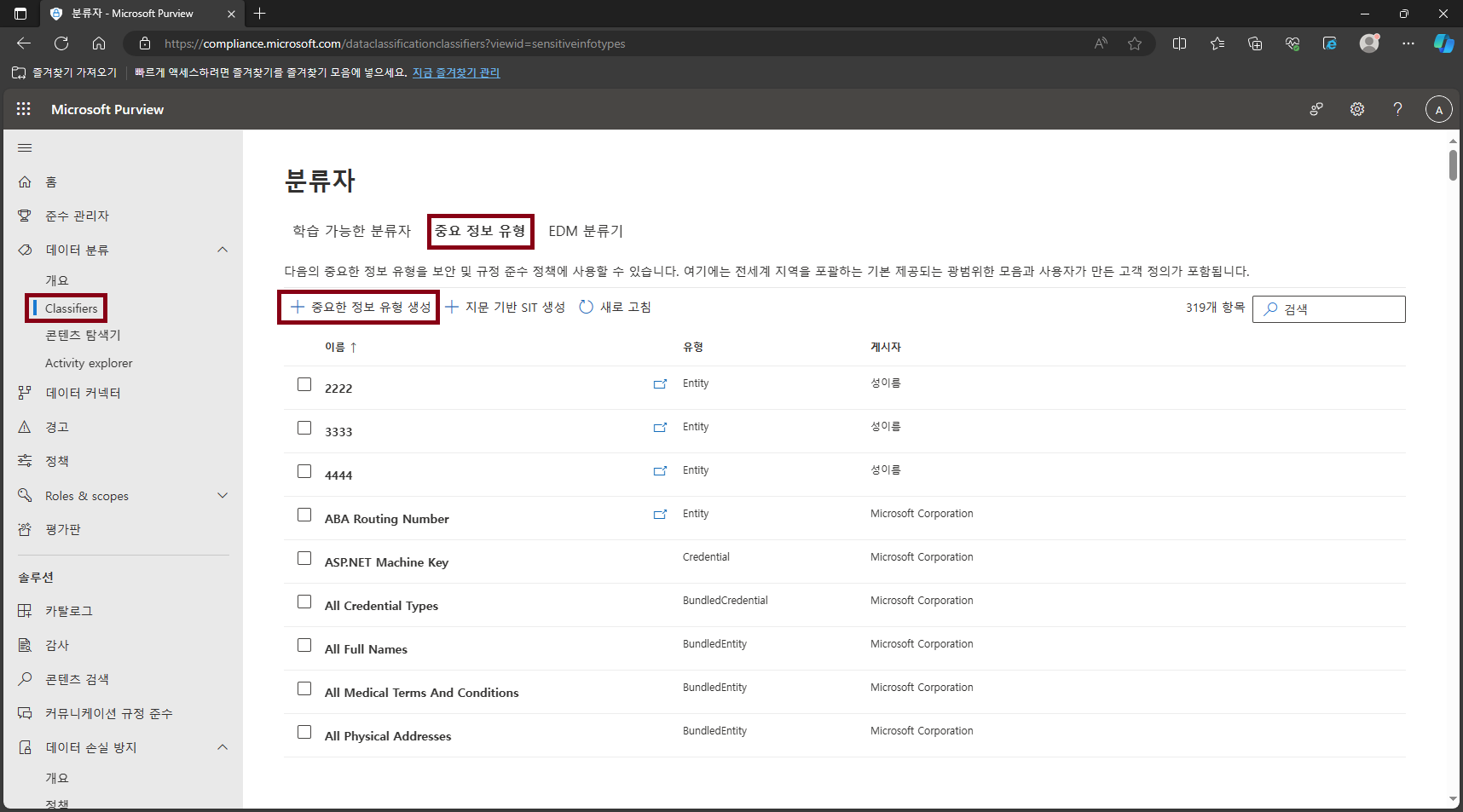Click 중요한 정보 유형 생성 button
The image size is (1463, 812).
click(358, 307)
